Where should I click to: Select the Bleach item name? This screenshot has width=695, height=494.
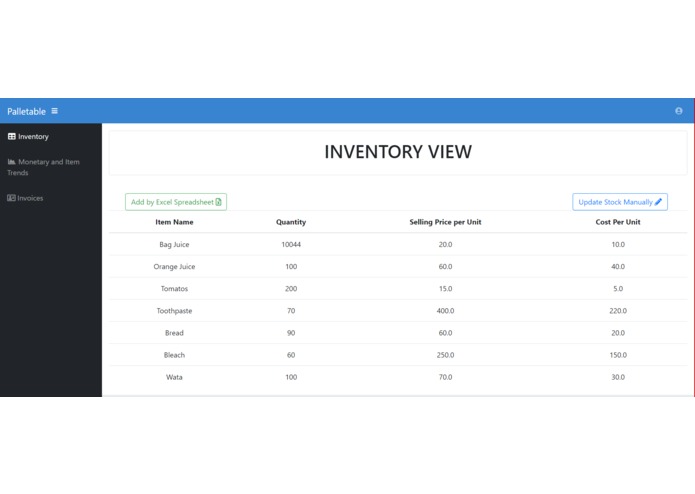[174, 355]
